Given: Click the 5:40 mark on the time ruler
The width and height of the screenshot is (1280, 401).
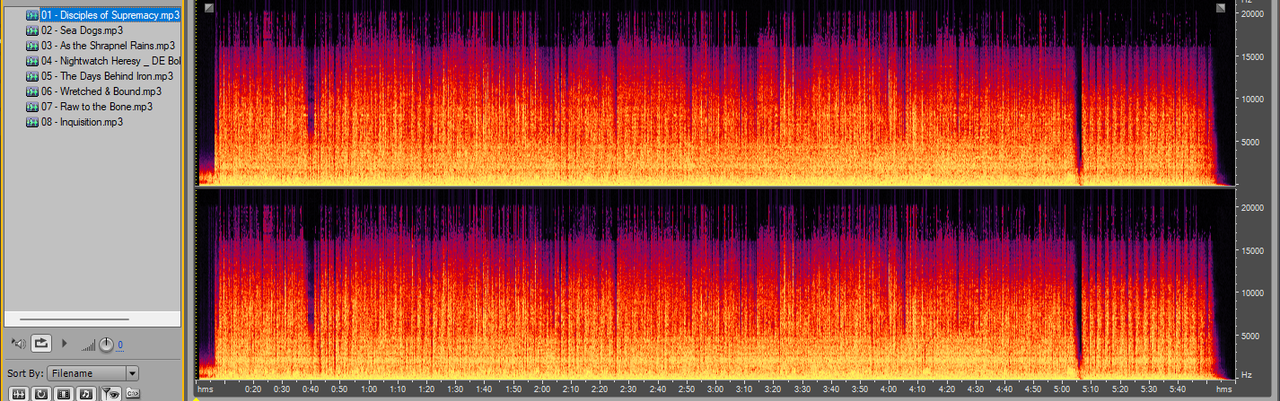Looking at the screenshot, I should pos(1176,388).
